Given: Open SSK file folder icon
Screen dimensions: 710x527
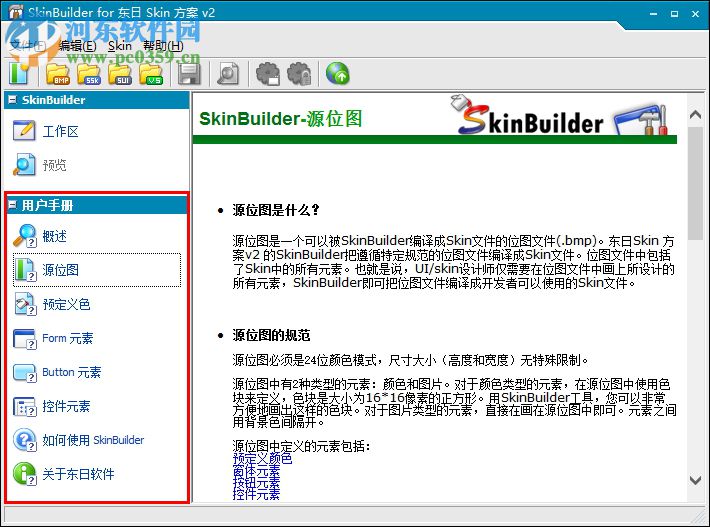Looking at the screenshot, I should 89,74.
